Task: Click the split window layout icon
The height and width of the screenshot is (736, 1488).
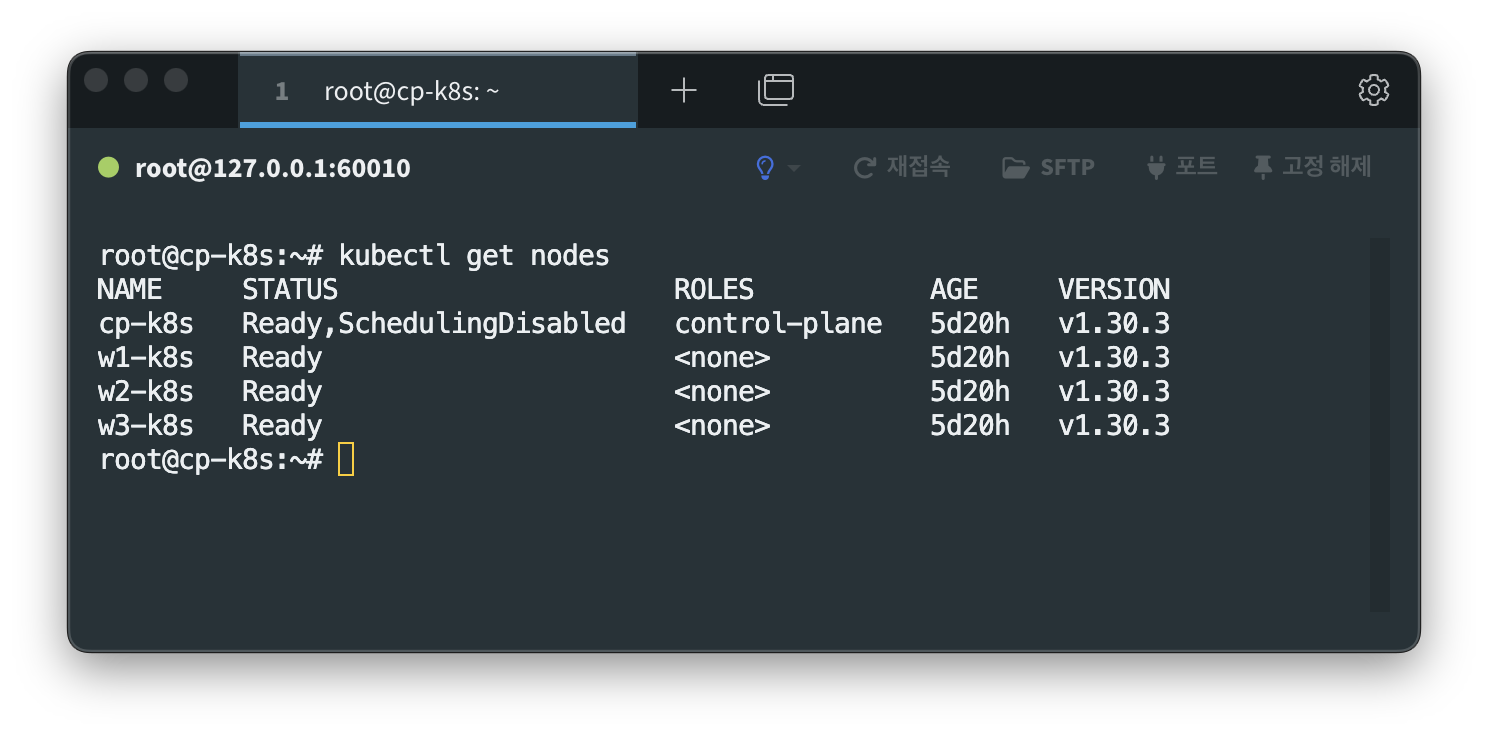Action: (776, 91)
